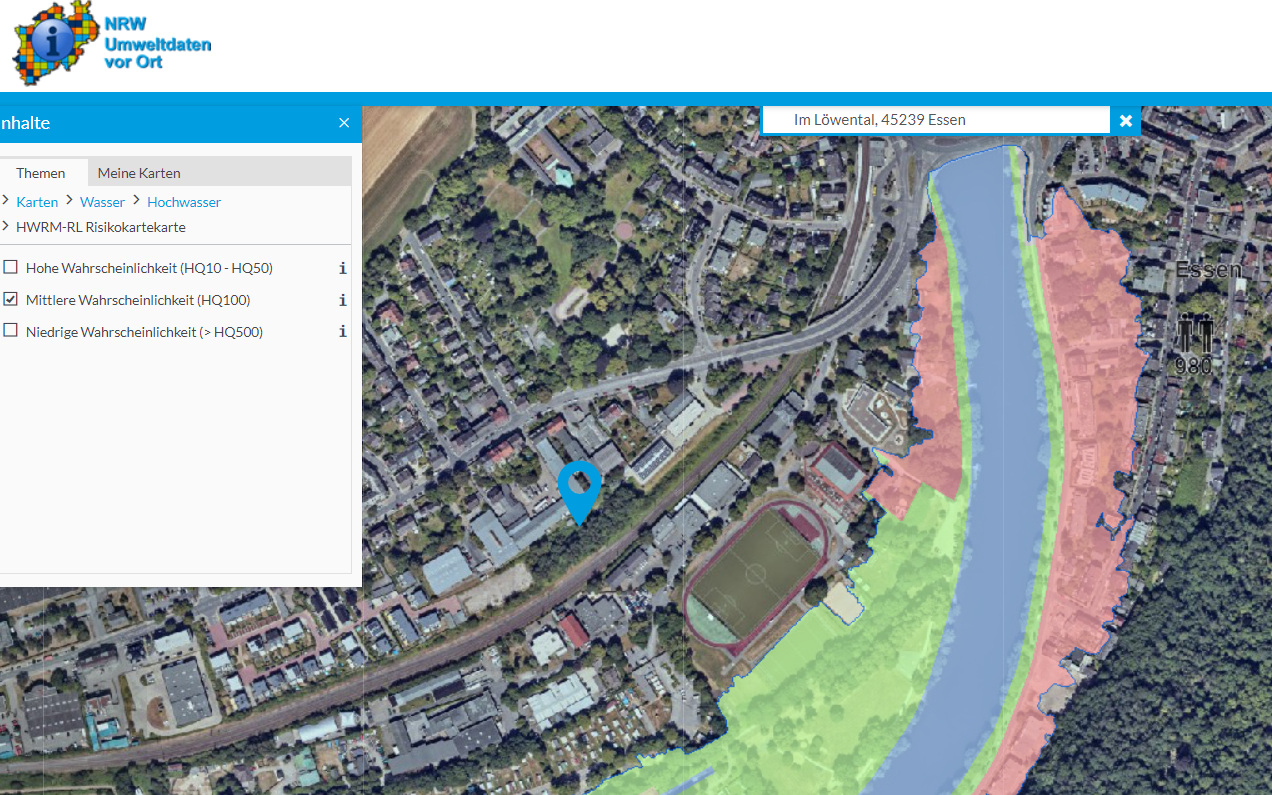This screenshot has width=1272, height=795.
Task: Click the chevron before Hochwasser breadcrumb
Action: click(x=136, y=201)
